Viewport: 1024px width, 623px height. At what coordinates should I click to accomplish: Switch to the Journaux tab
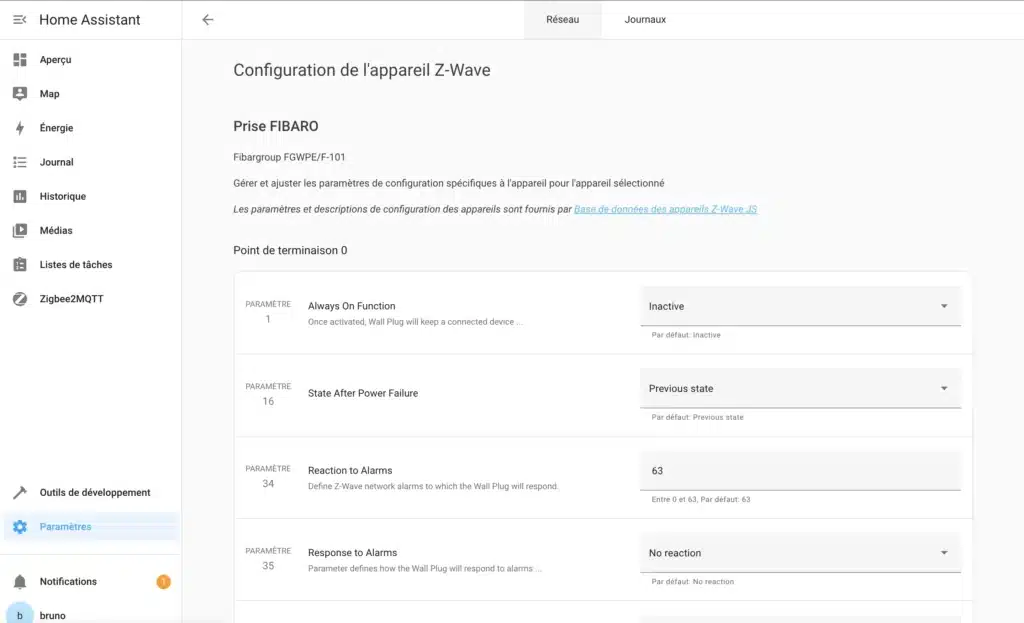coord(645,20)
